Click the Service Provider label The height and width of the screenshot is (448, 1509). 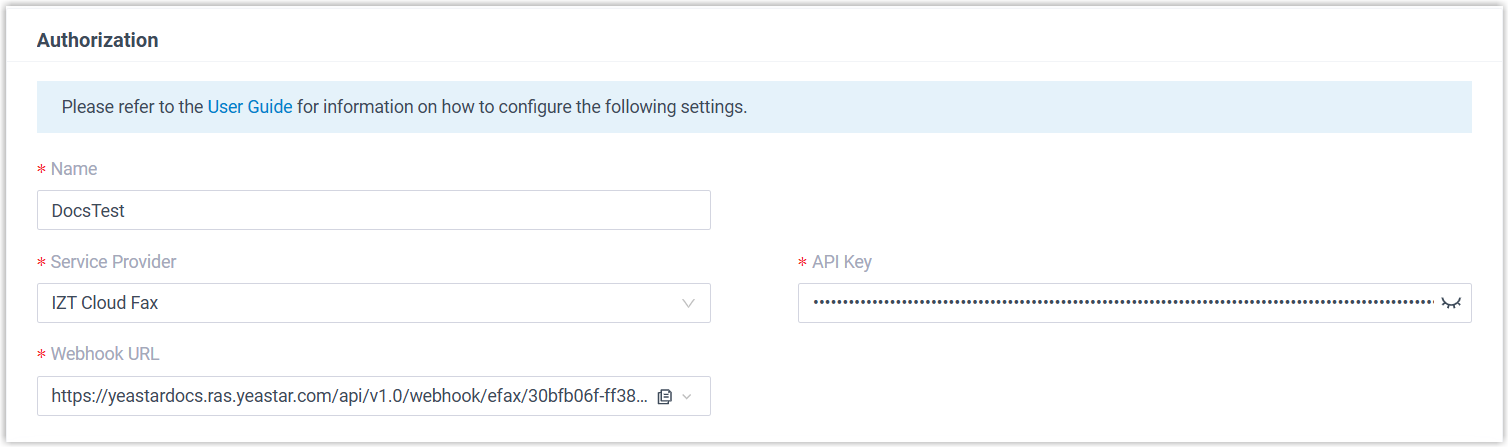113,262
